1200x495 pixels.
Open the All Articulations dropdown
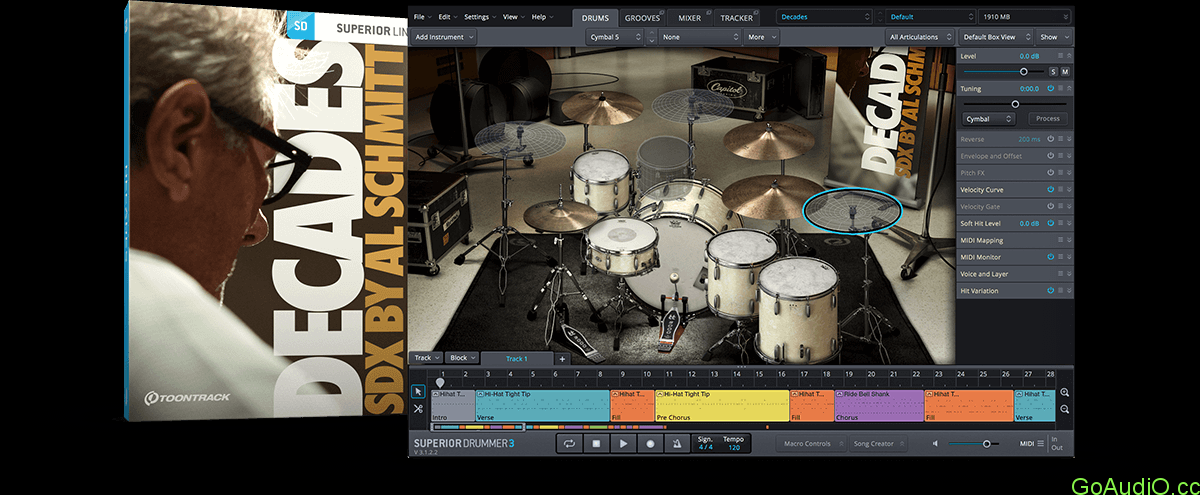tap(920, 37)
